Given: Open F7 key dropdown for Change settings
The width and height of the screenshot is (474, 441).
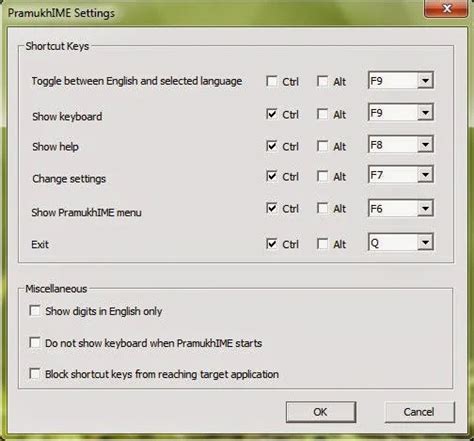Looking at the screenshot, I should tap(425, 174).
